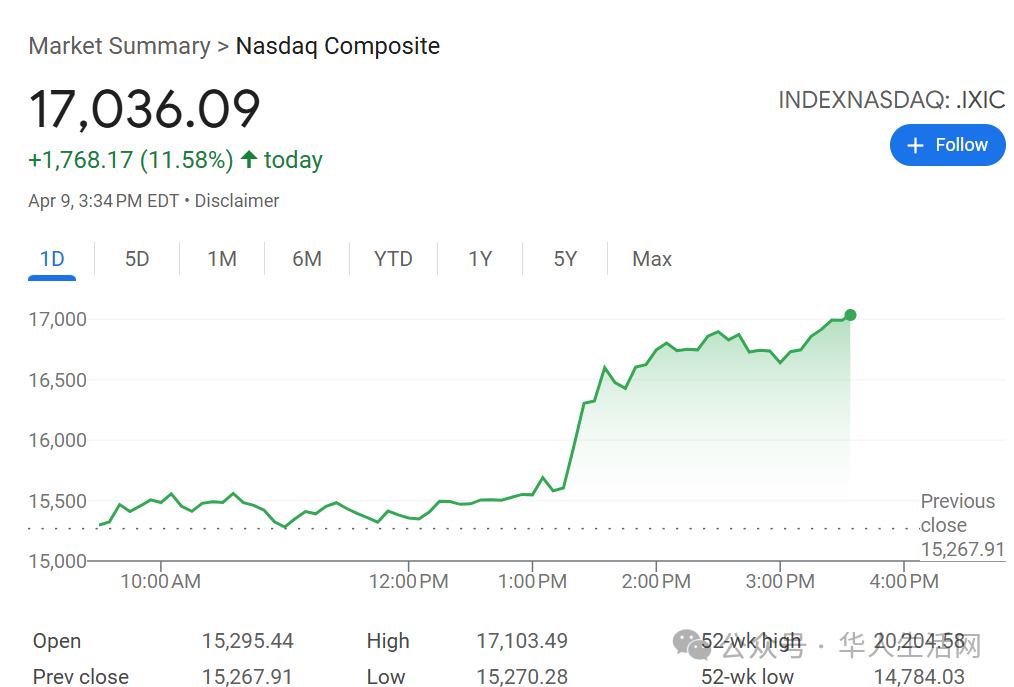Click the INDEXNASDAQ: .IXIC ticker label

click(x=892, y=100)
